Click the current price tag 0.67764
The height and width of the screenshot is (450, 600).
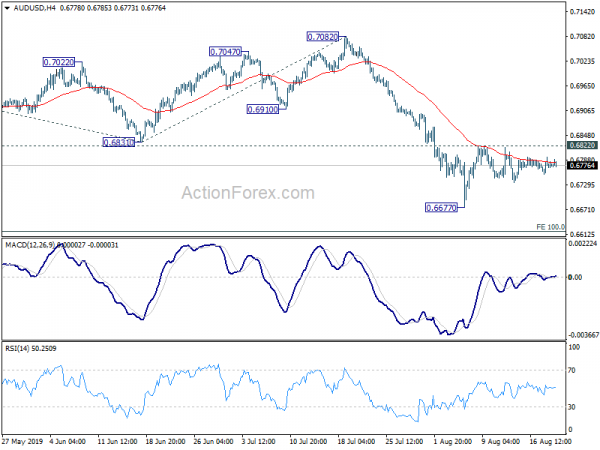[x=582, y=165]
